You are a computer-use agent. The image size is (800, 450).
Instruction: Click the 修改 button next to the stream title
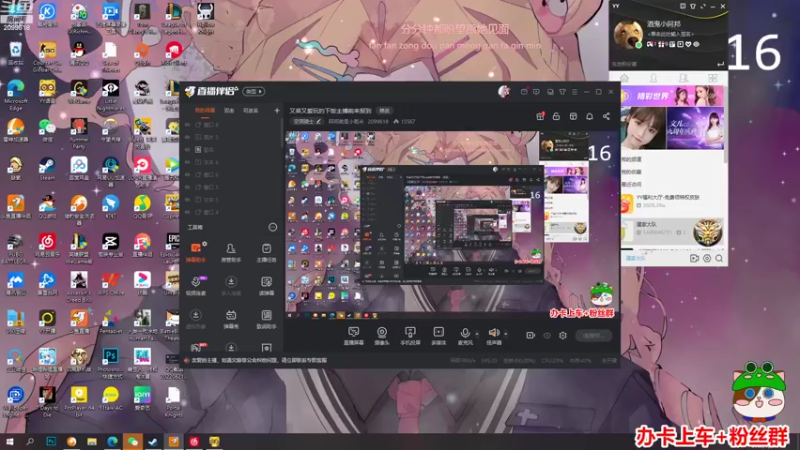coord(384,111)
